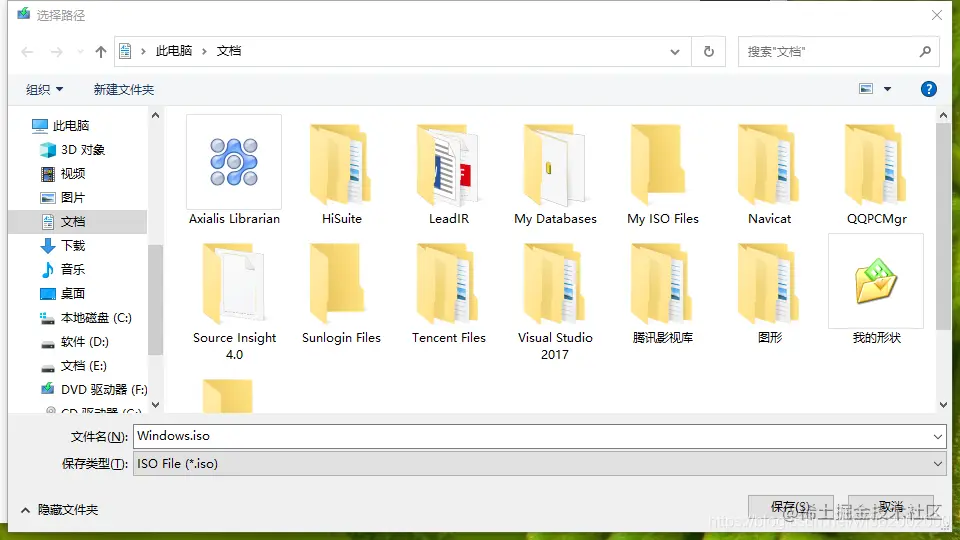960x540 pixels.
Task: Open the Navicat folder icon
Action: [769, 164]
